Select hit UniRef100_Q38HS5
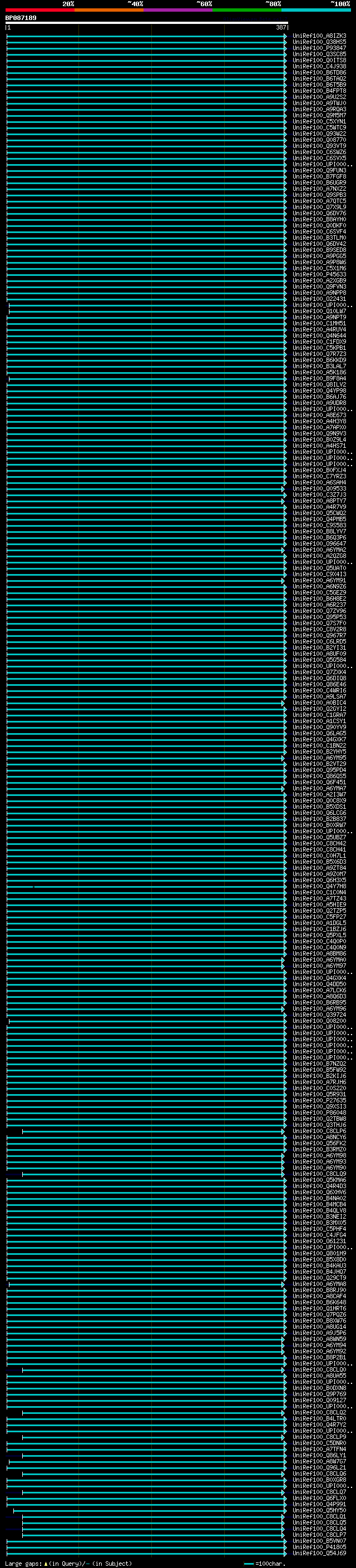 tap(319, 42)
